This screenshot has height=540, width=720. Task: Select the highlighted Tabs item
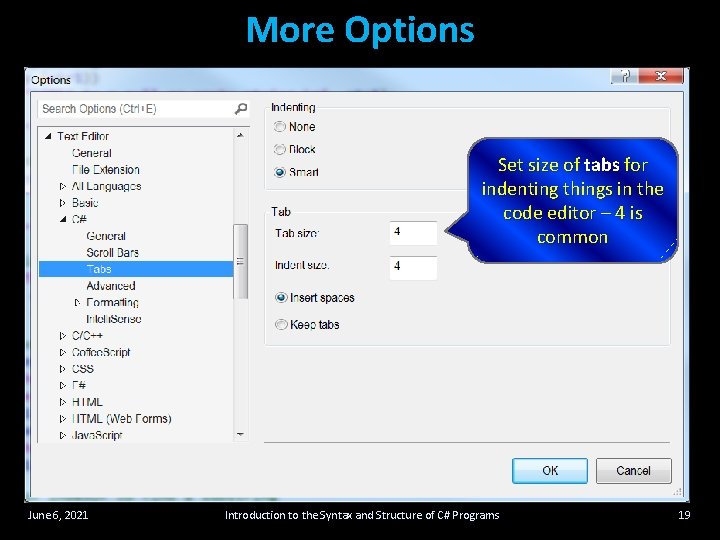point(136,269)
